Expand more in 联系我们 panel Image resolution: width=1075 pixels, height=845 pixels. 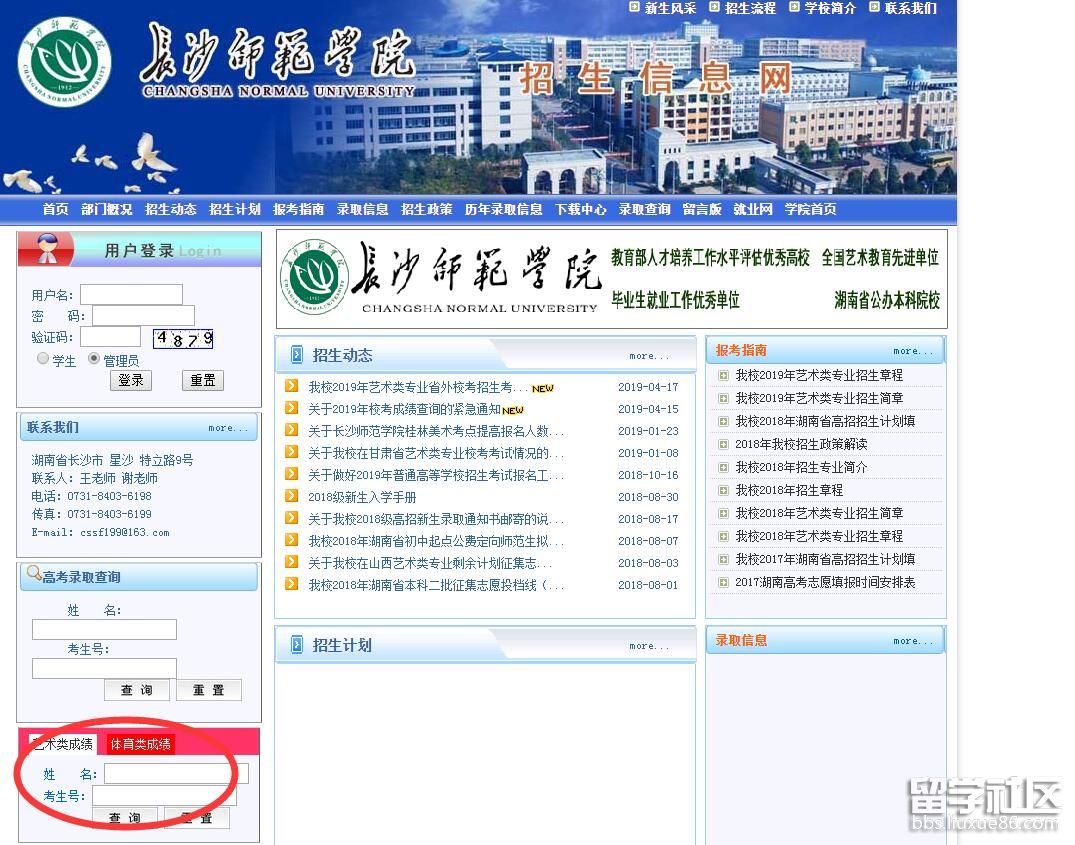(227, 428)
